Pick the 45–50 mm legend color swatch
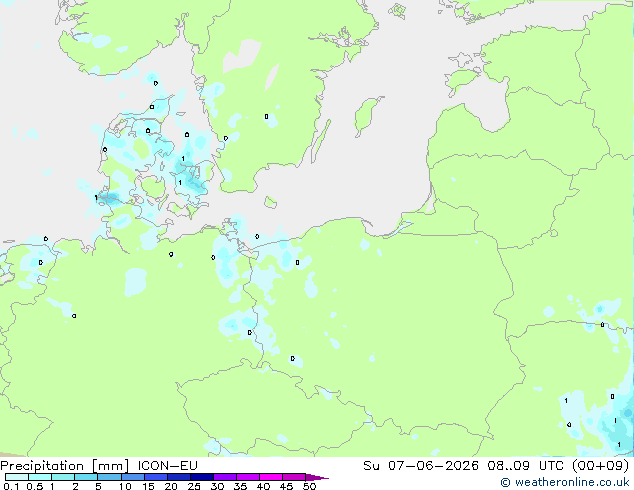The width and height of the screenshot is (634, 490). 294,477
